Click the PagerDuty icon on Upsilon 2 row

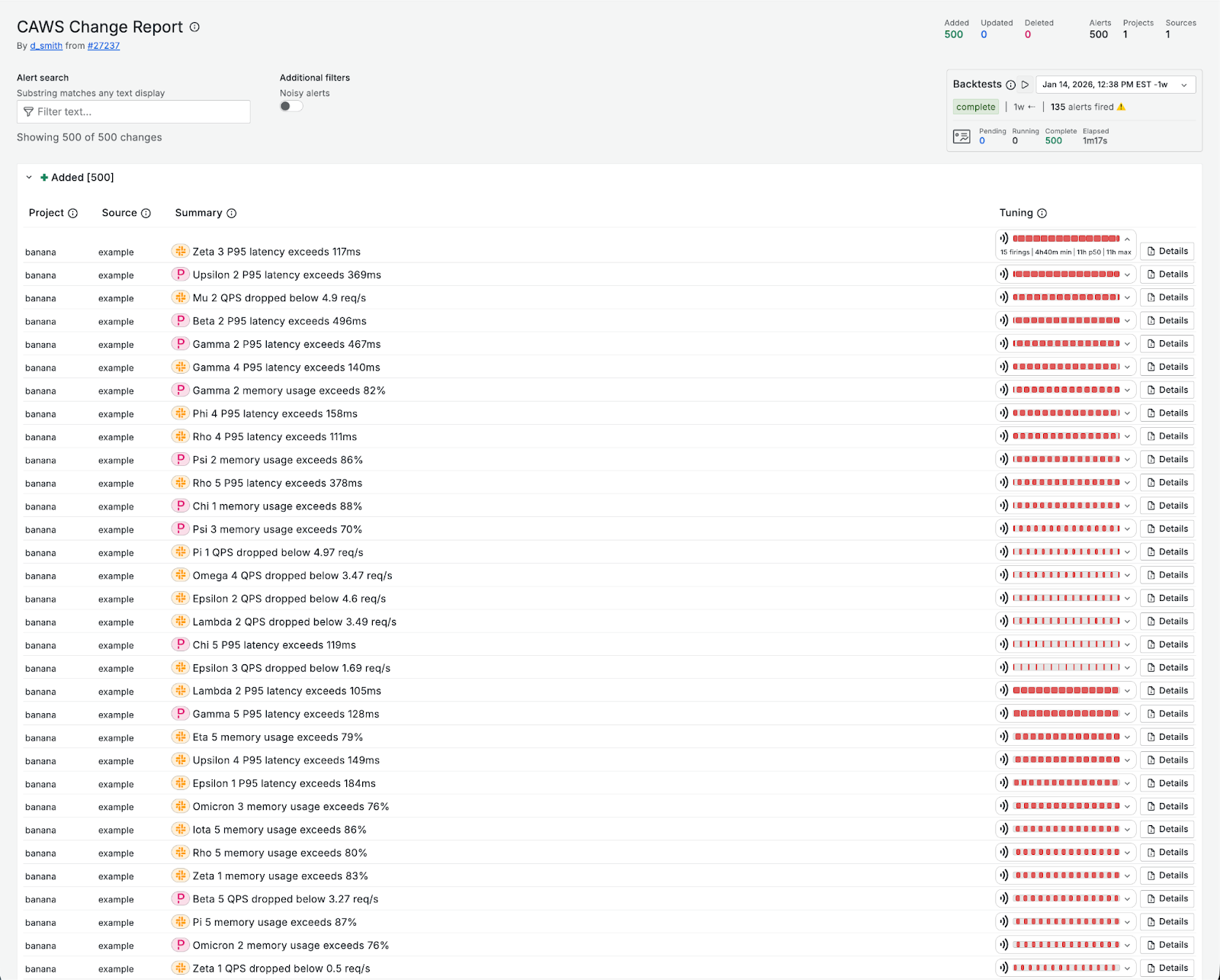181,275
